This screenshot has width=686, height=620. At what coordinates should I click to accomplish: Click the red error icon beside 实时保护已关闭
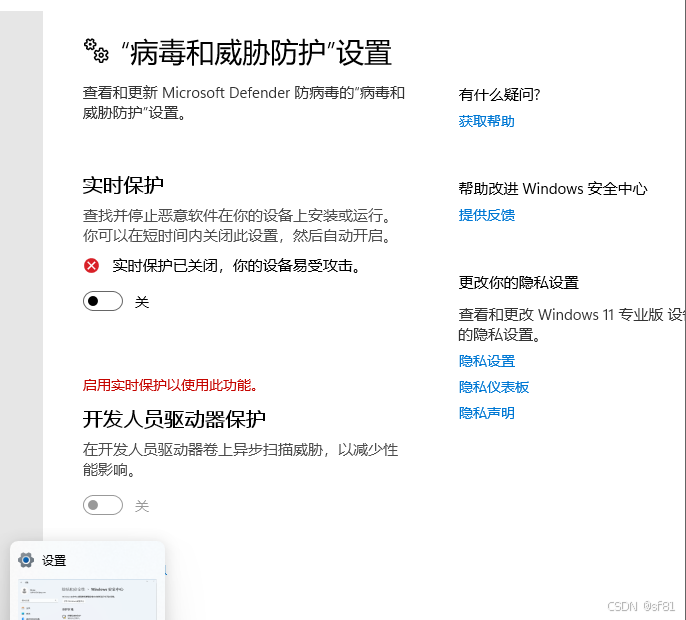click(91, 266)
